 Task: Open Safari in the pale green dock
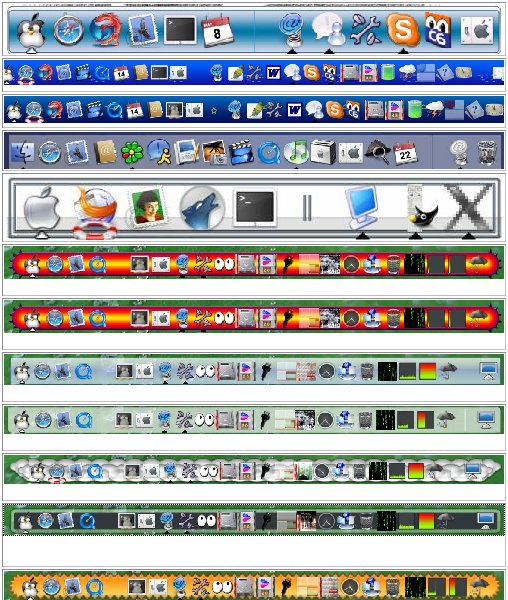(43, 420)
